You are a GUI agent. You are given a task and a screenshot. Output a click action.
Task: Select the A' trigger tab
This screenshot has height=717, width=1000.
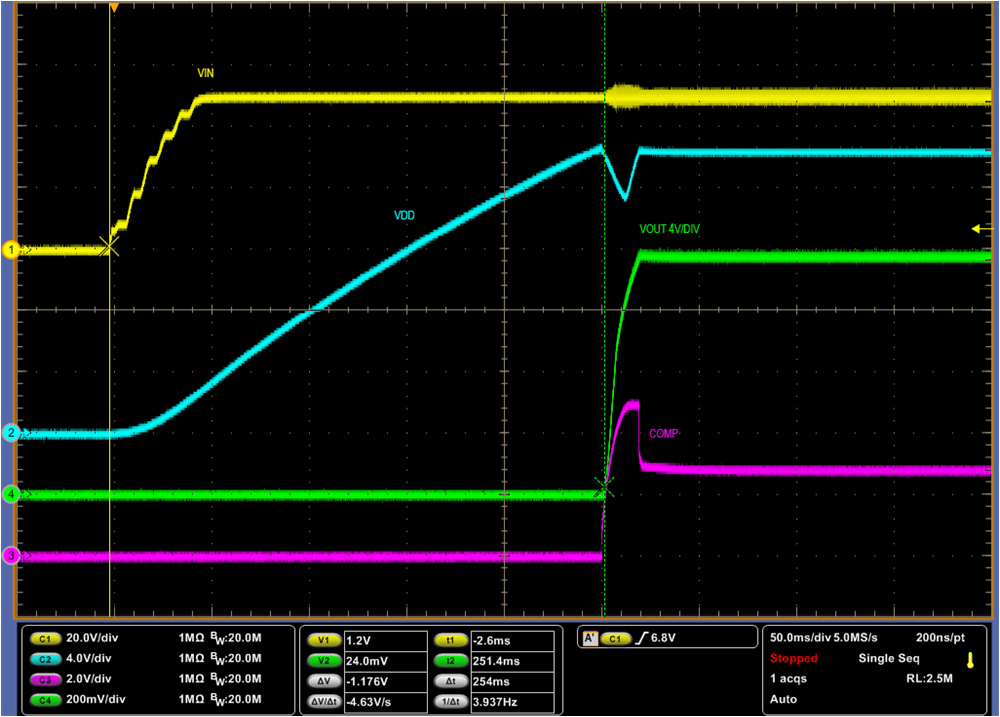click(x=591, y=636)
